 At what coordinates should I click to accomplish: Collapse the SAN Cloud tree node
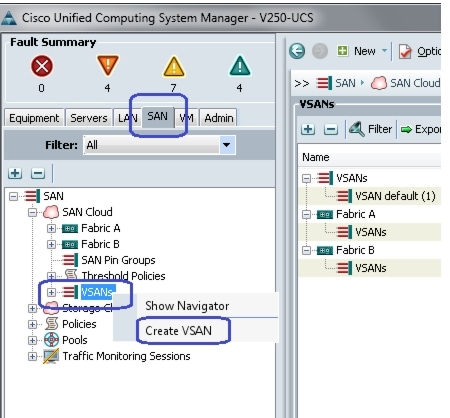(x=32, y=212)
